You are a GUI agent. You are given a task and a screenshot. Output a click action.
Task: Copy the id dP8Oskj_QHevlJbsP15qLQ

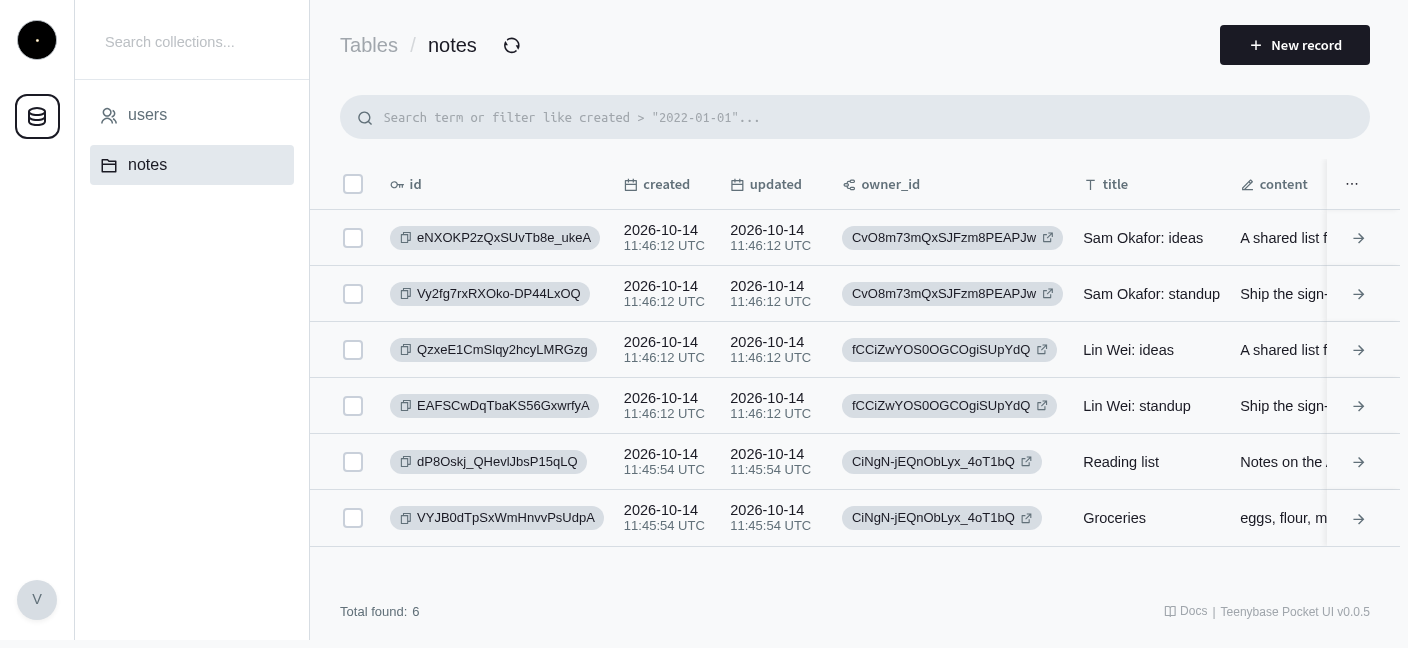406,462
